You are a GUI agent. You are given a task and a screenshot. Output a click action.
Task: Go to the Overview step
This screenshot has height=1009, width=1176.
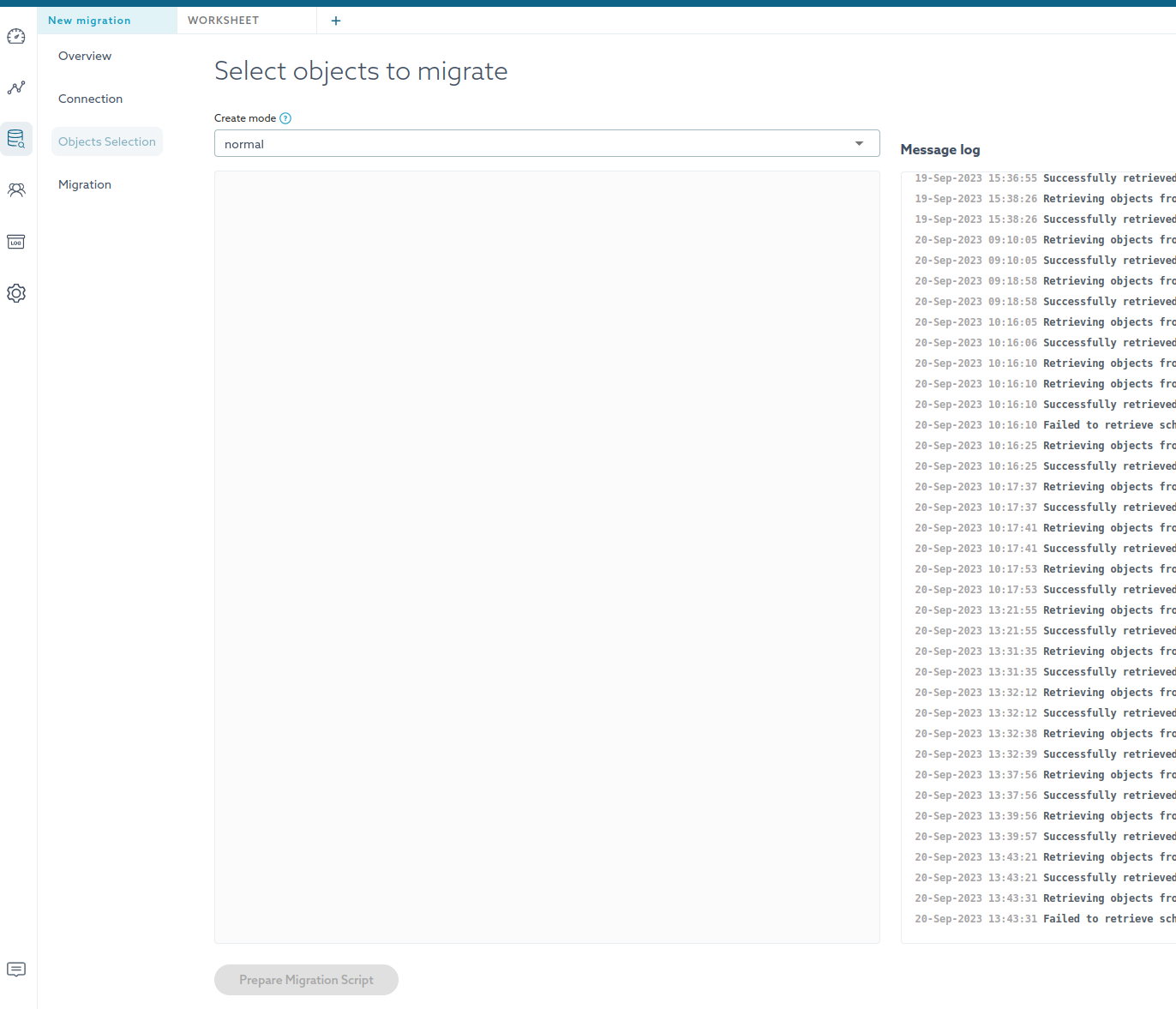[x=85, y=56]
